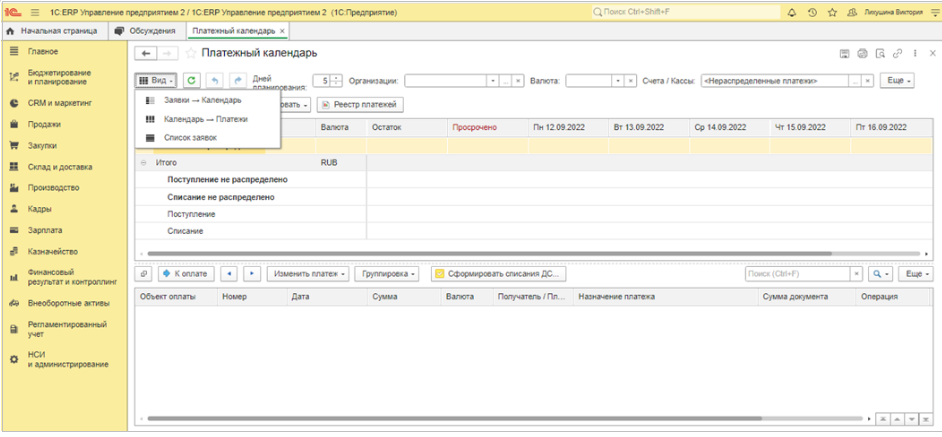
Task: Click the print icon in form header
Action: (x=863, y=53)
